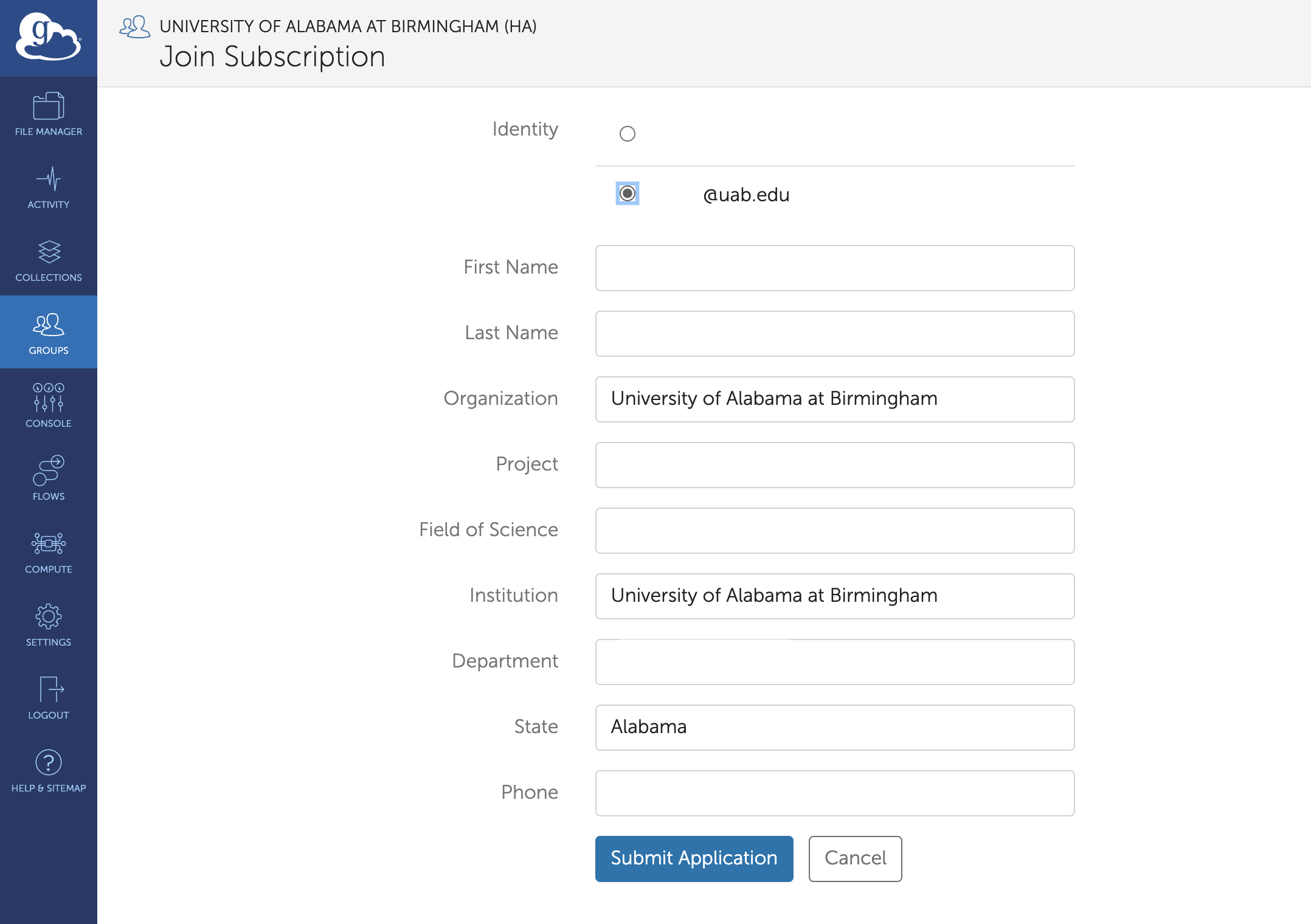Open the Console sliders icon
The image size is (1311, 924).
coord(48,405)
